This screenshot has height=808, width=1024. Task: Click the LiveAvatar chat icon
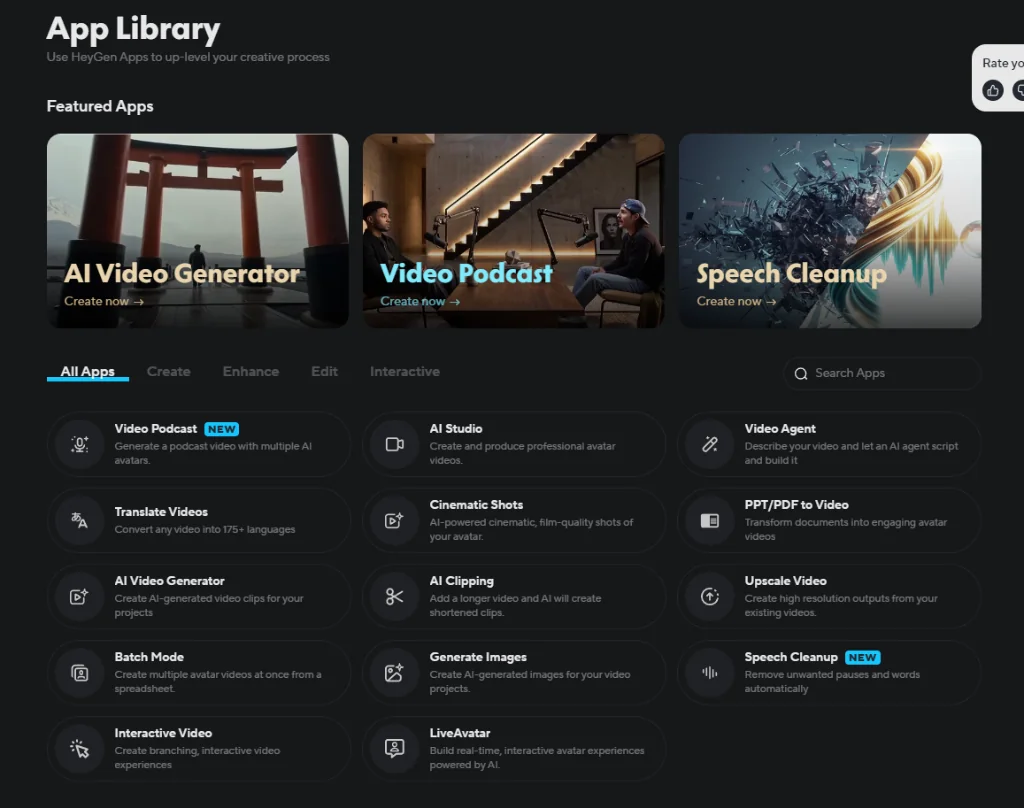(394, 749)
